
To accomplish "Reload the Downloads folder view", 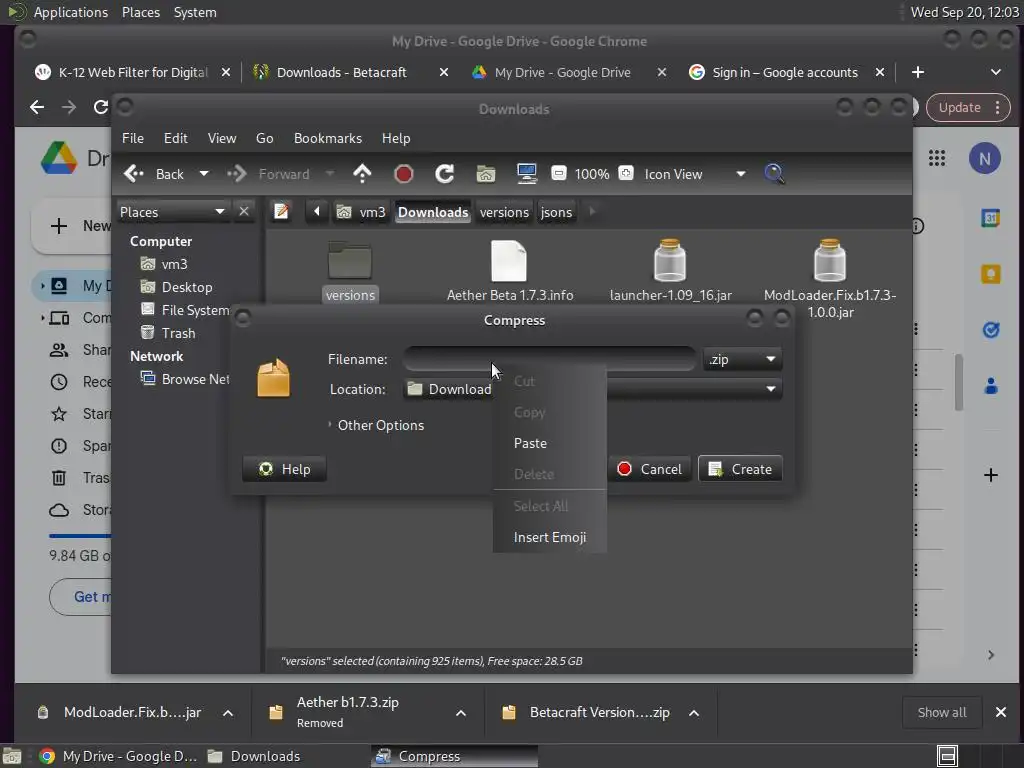I will (445, 174).
